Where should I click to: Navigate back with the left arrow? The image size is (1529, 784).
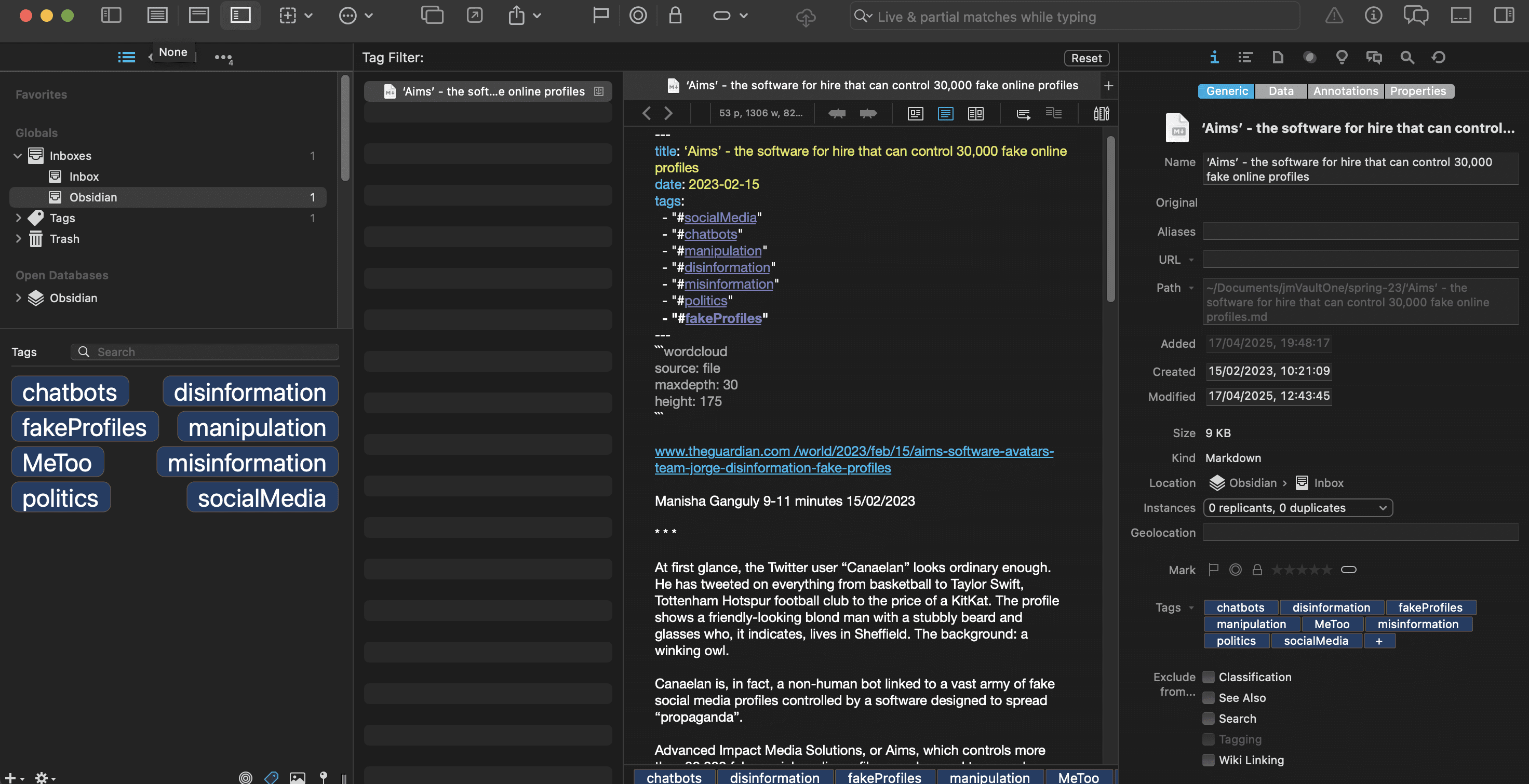[647, 113]
